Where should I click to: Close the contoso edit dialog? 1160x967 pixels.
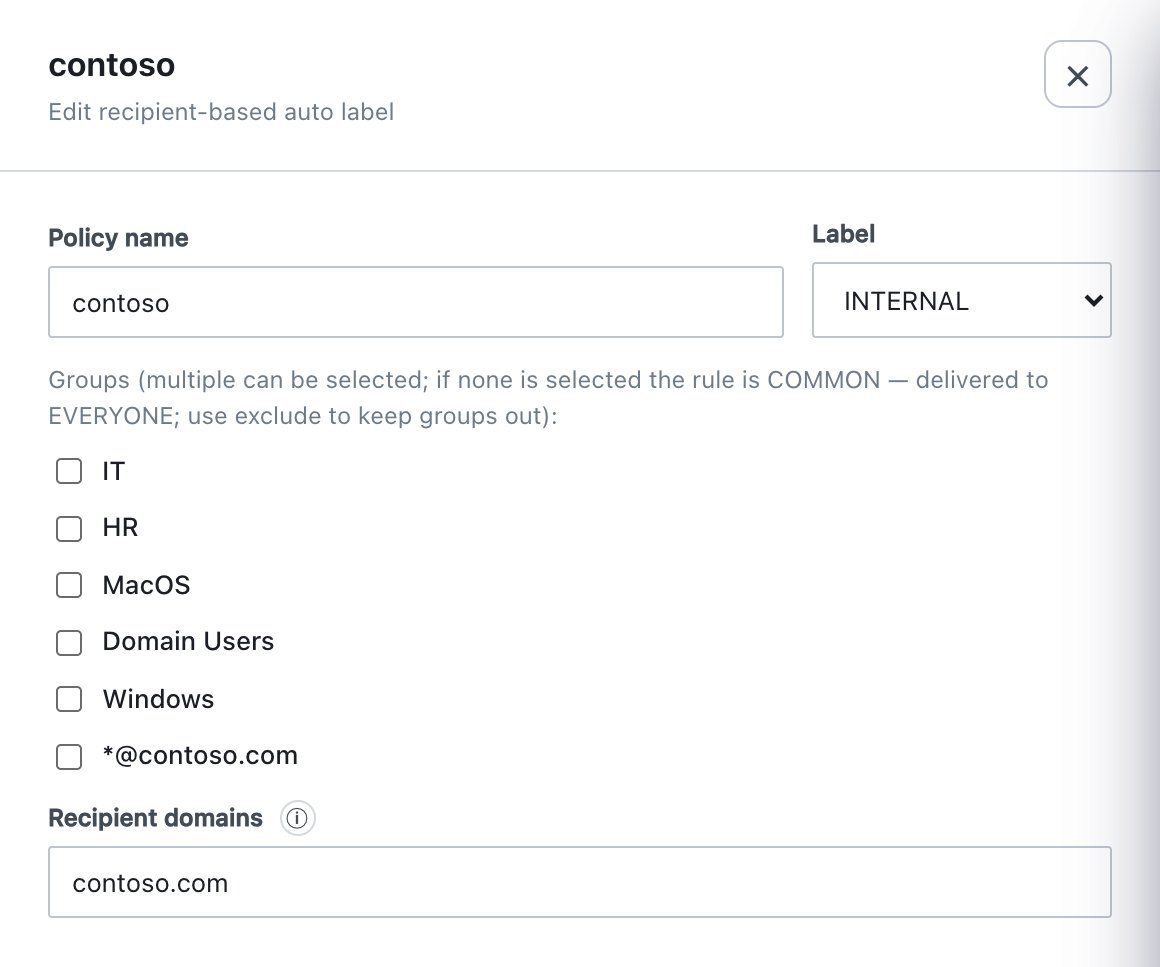(1077, 75)
